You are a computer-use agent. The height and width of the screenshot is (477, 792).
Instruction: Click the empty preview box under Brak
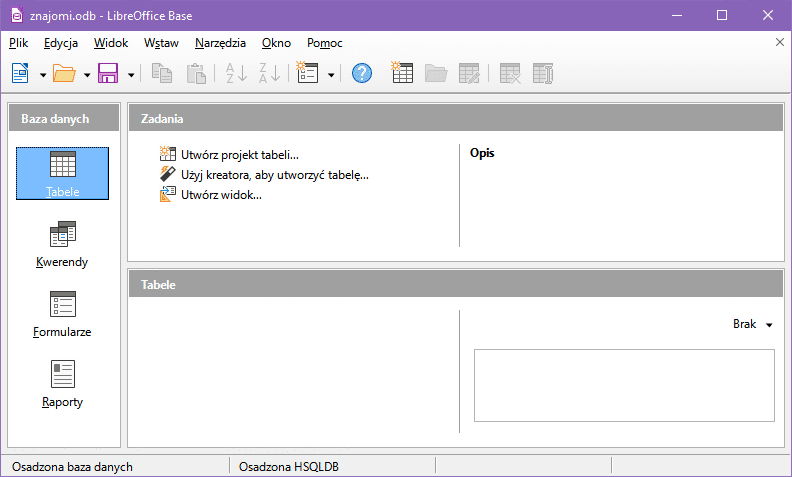(x=624, y=385)
